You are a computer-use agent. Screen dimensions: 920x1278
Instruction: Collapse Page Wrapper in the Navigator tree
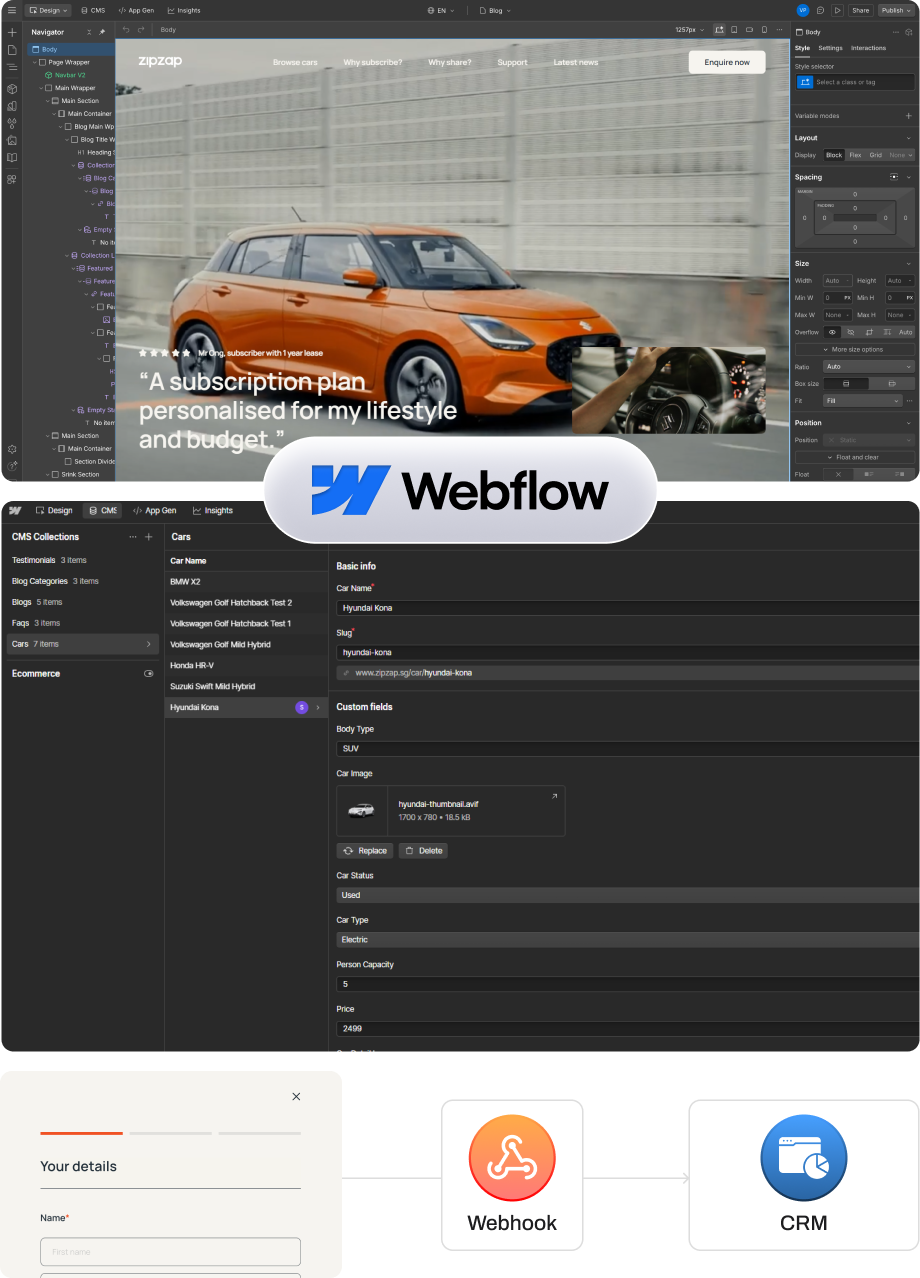[36, 62]
